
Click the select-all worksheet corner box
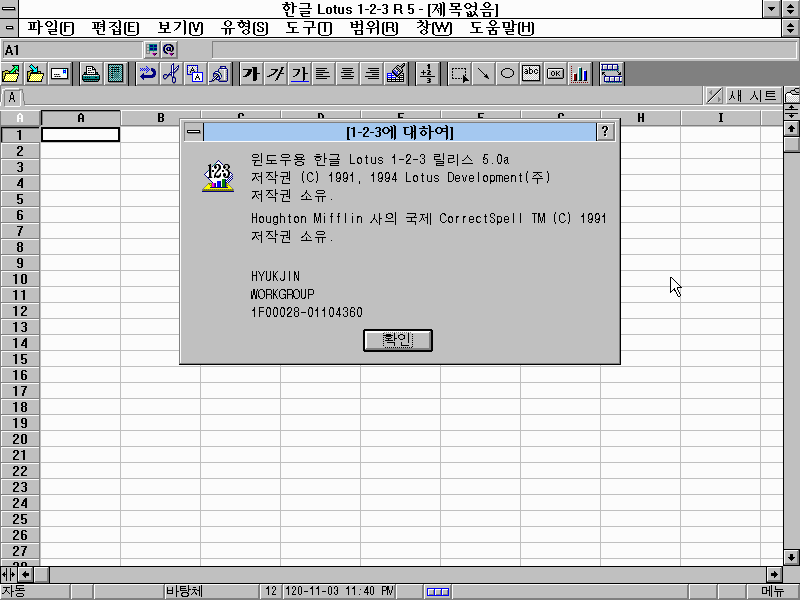click(20, 118)
